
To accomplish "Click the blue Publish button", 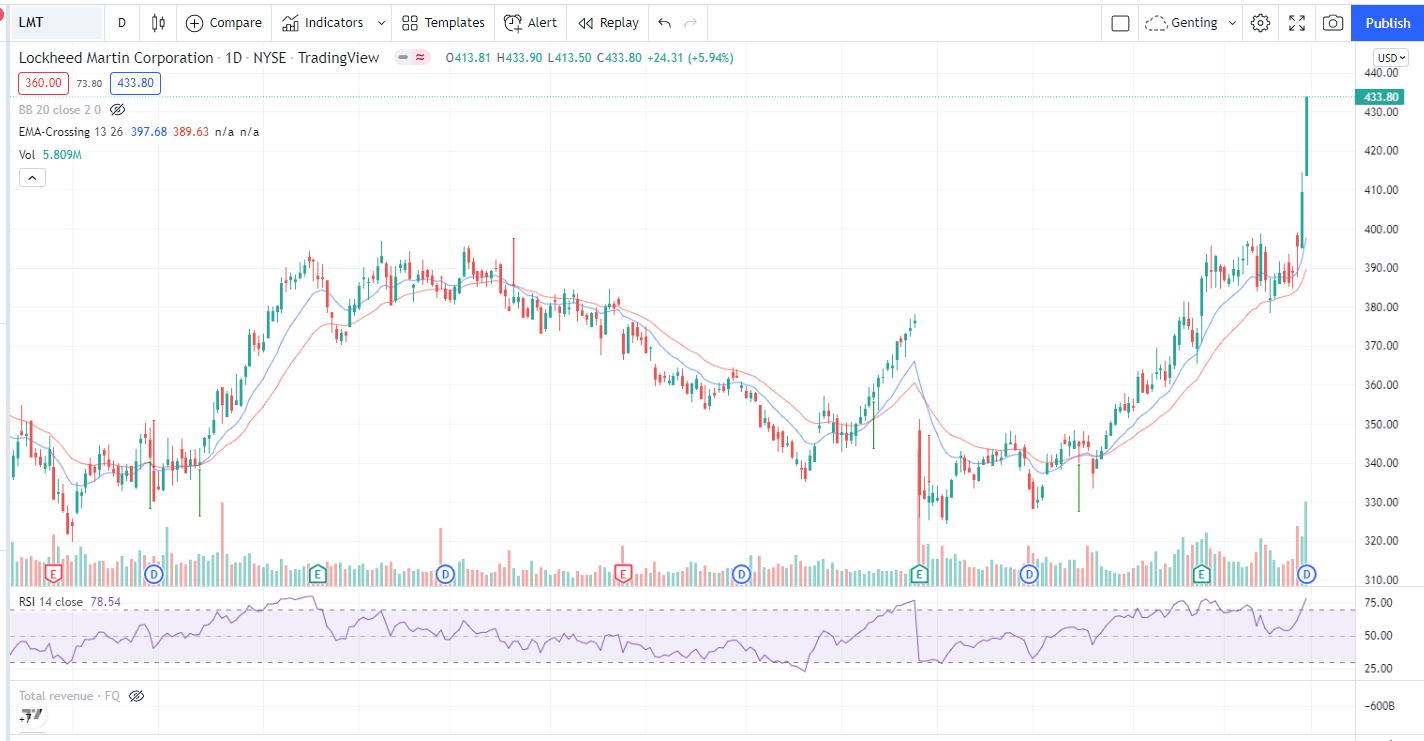I will tap(1387, 23).
